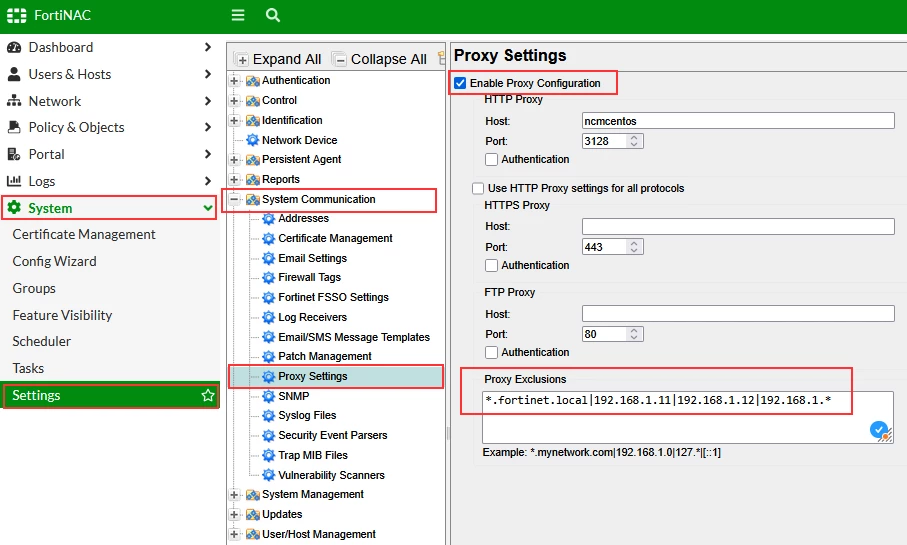Click the Collapse All button
The height and width of the screenshot is (545, 907).
pyautogui.click(x=381, y=59)
